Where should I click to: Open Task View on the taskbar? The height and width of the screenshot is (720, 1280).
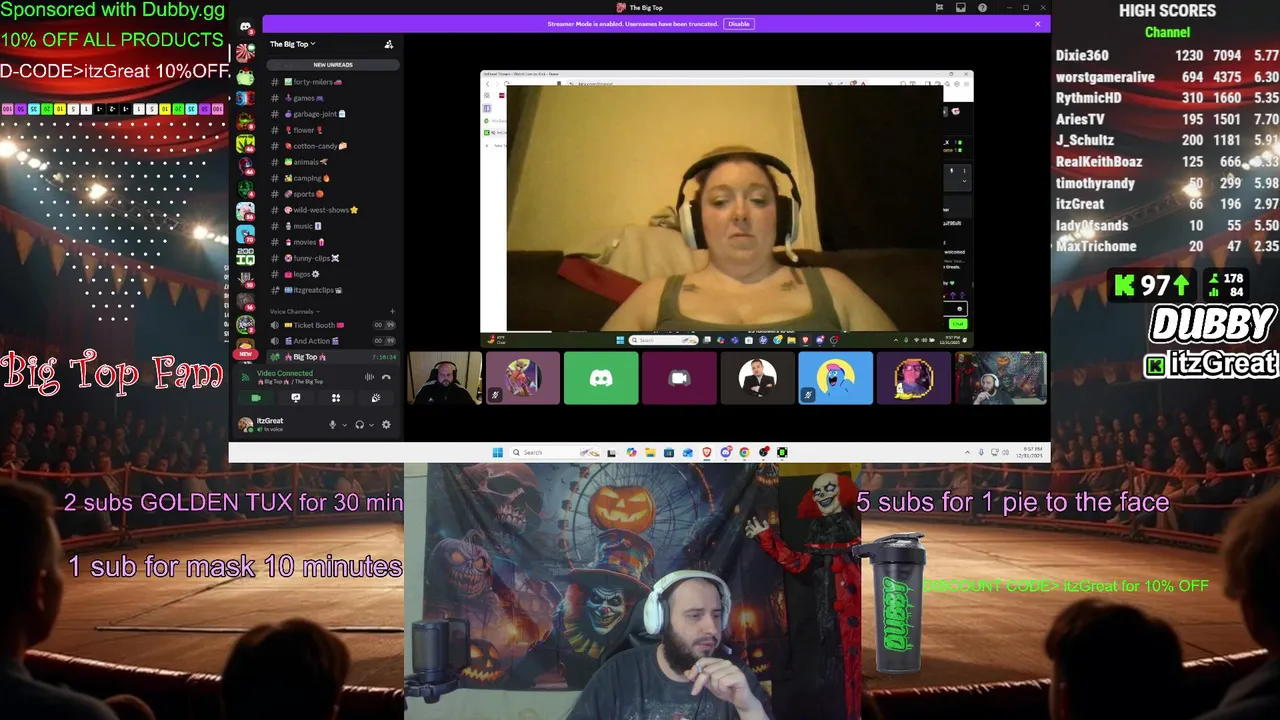click(x=611, y=452)
